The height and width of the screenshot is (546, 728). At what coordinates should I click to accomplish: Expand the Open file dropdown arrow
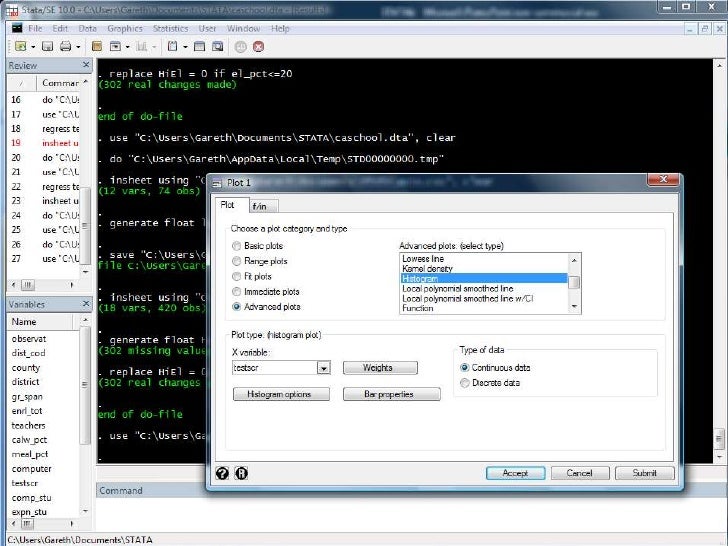pos(32,46)
